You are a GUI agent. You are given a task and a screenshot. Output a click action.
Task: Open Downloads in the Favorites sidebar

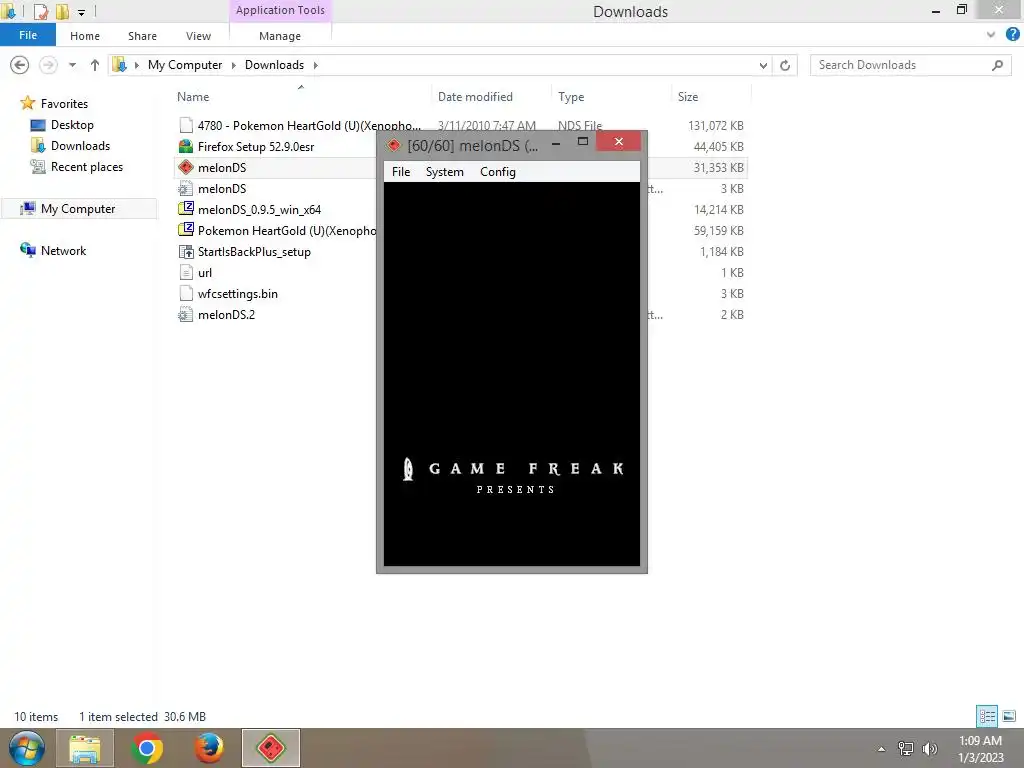(80, 146)
